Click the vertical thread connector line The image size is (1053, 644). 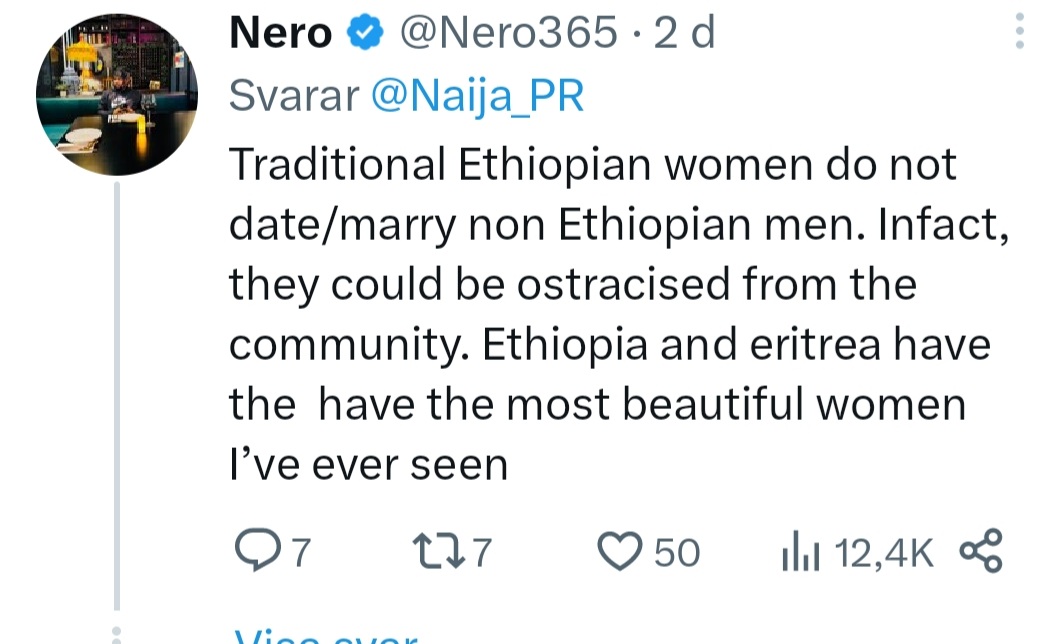(x=117, y=396)
